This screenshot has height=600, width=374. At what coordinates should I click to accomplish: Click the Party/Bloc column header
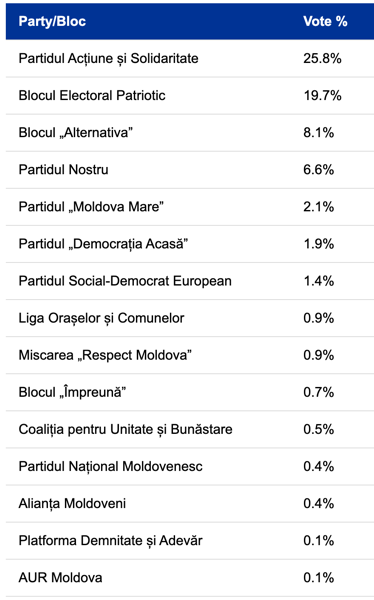(x=52, y=21)
